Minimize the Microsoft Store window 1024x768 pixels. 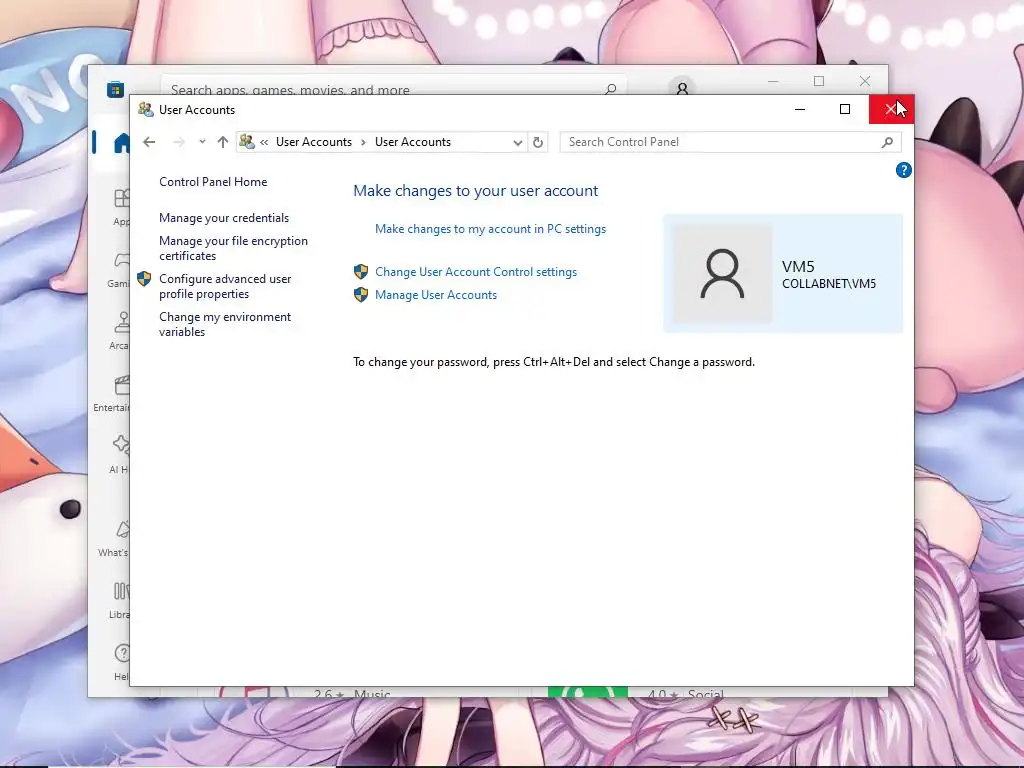(773, 81)
